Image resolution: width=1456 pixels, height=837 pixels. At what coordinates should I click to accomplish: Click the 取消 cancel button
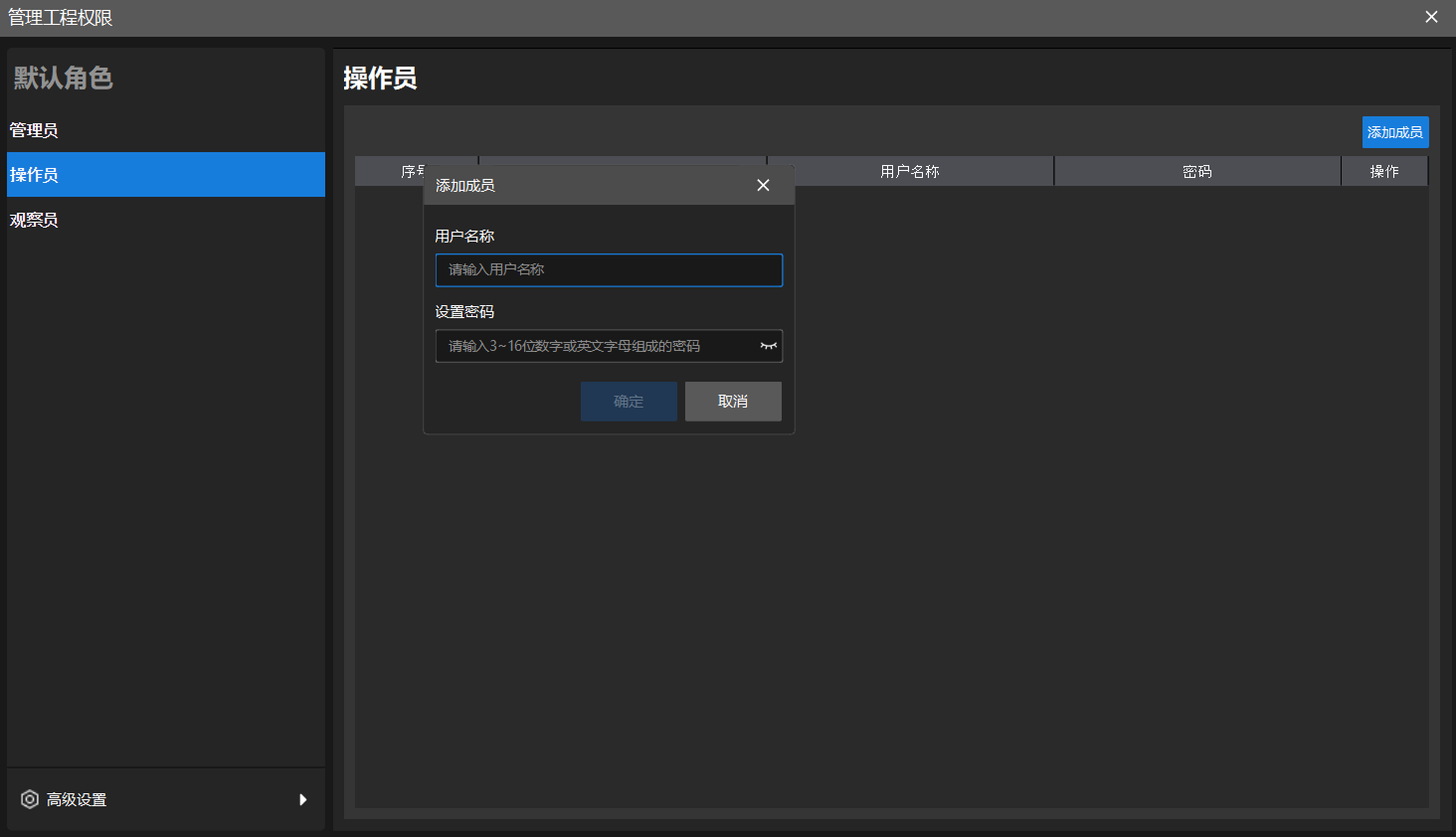pyautogui.click(x=733, y=401)
